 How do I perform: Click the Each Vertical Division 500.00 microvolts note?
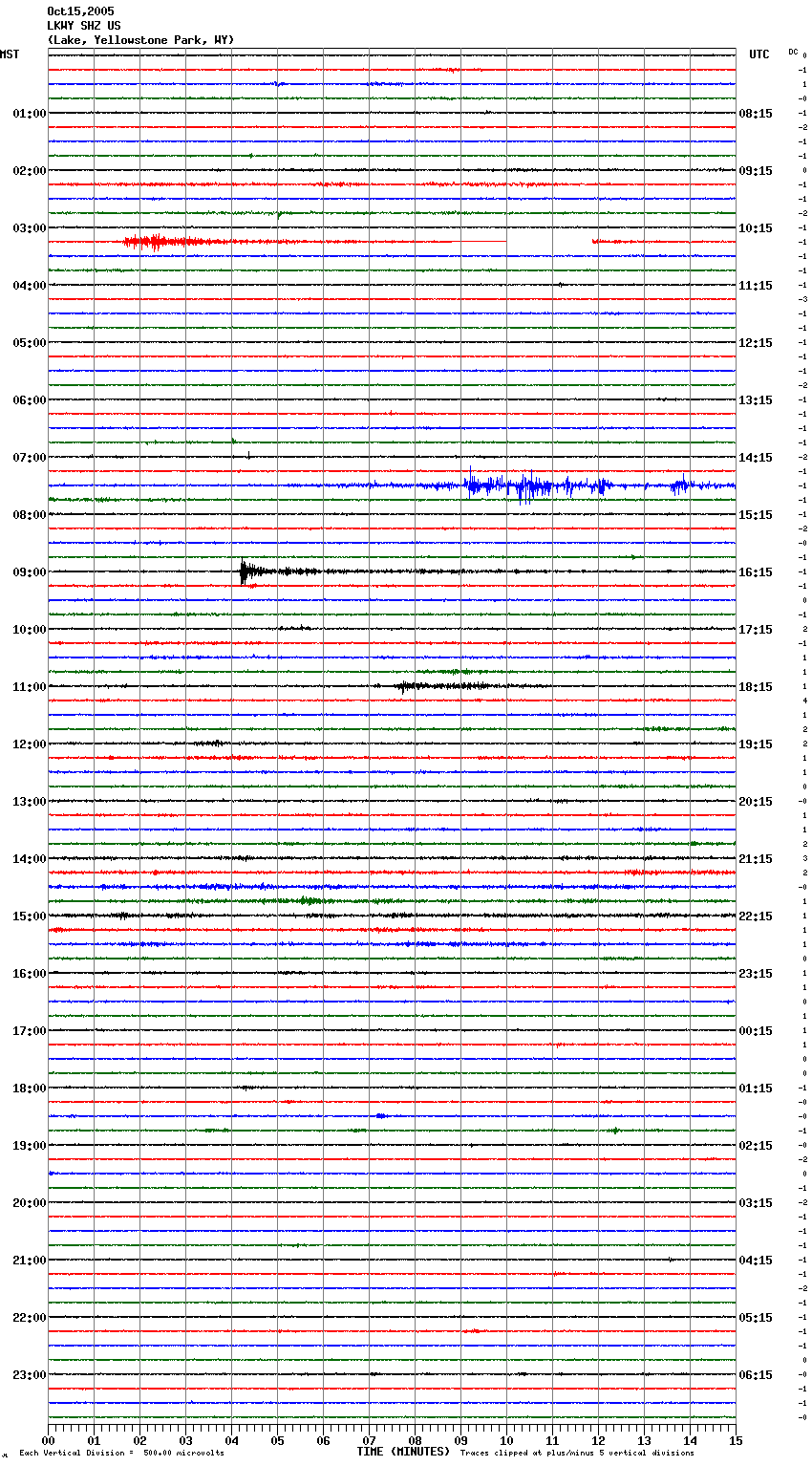click(x=121, y=1453)
